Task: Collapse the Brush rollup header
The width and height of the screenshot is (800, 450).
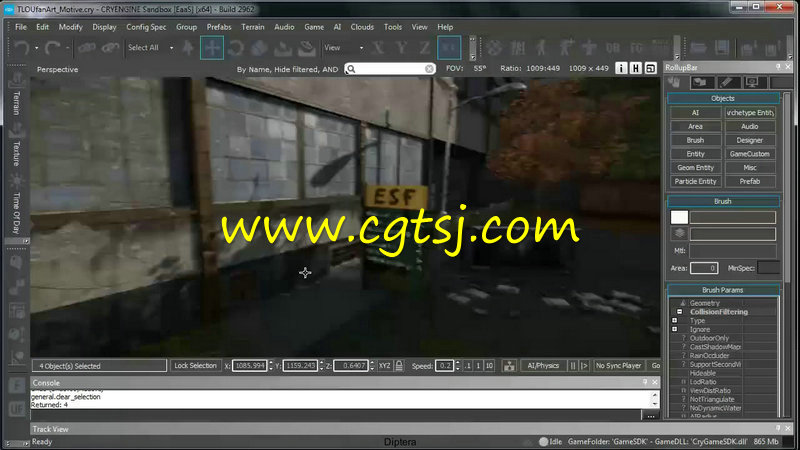Action: 723,202
